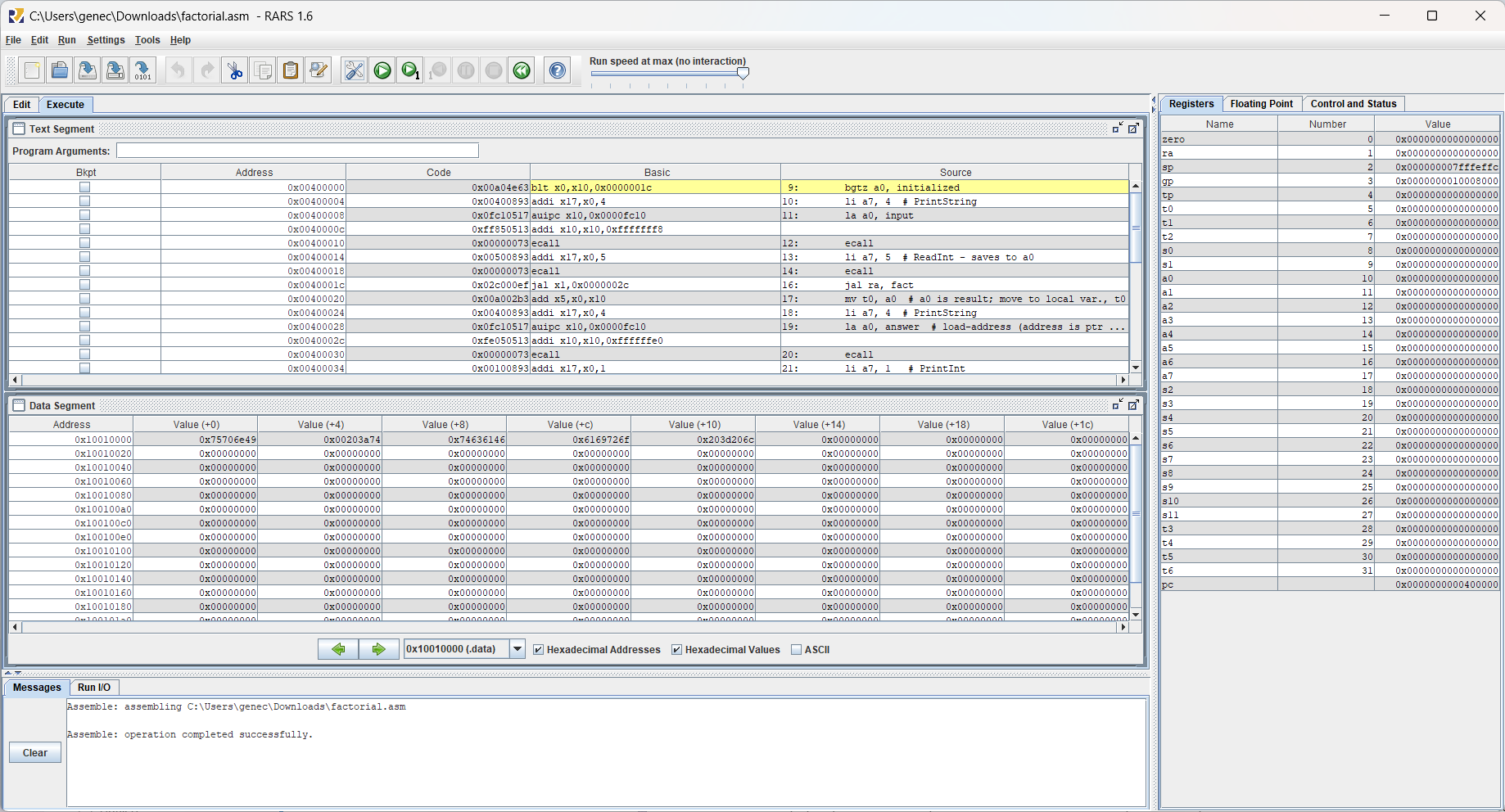Open the Settings menu
Viewport: 1505px width, 812px height.
pos(106,40)
